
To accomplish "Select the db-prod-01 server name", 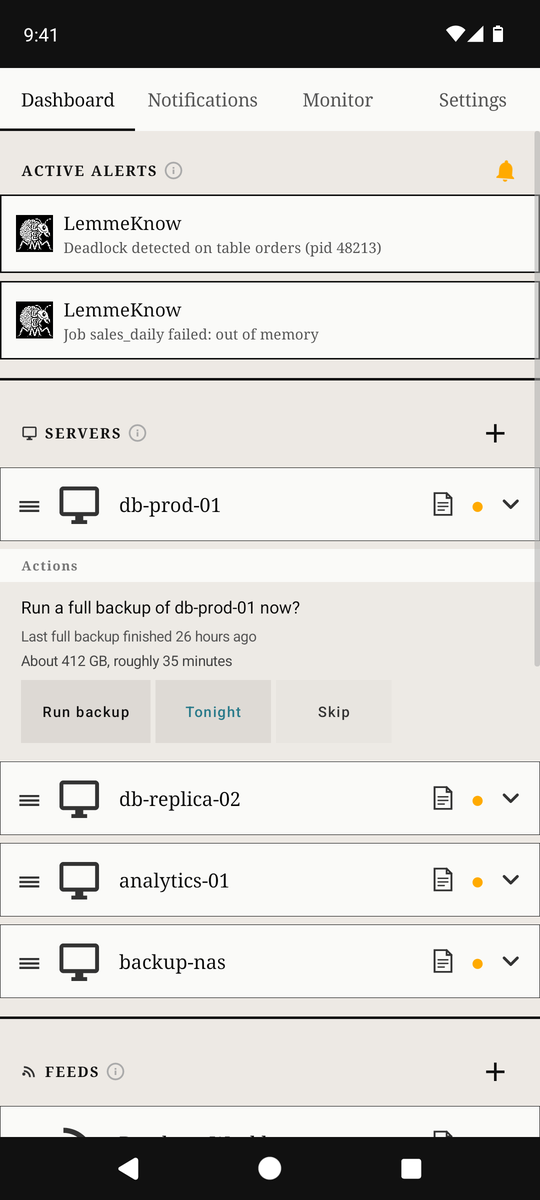I will point(170,505).
